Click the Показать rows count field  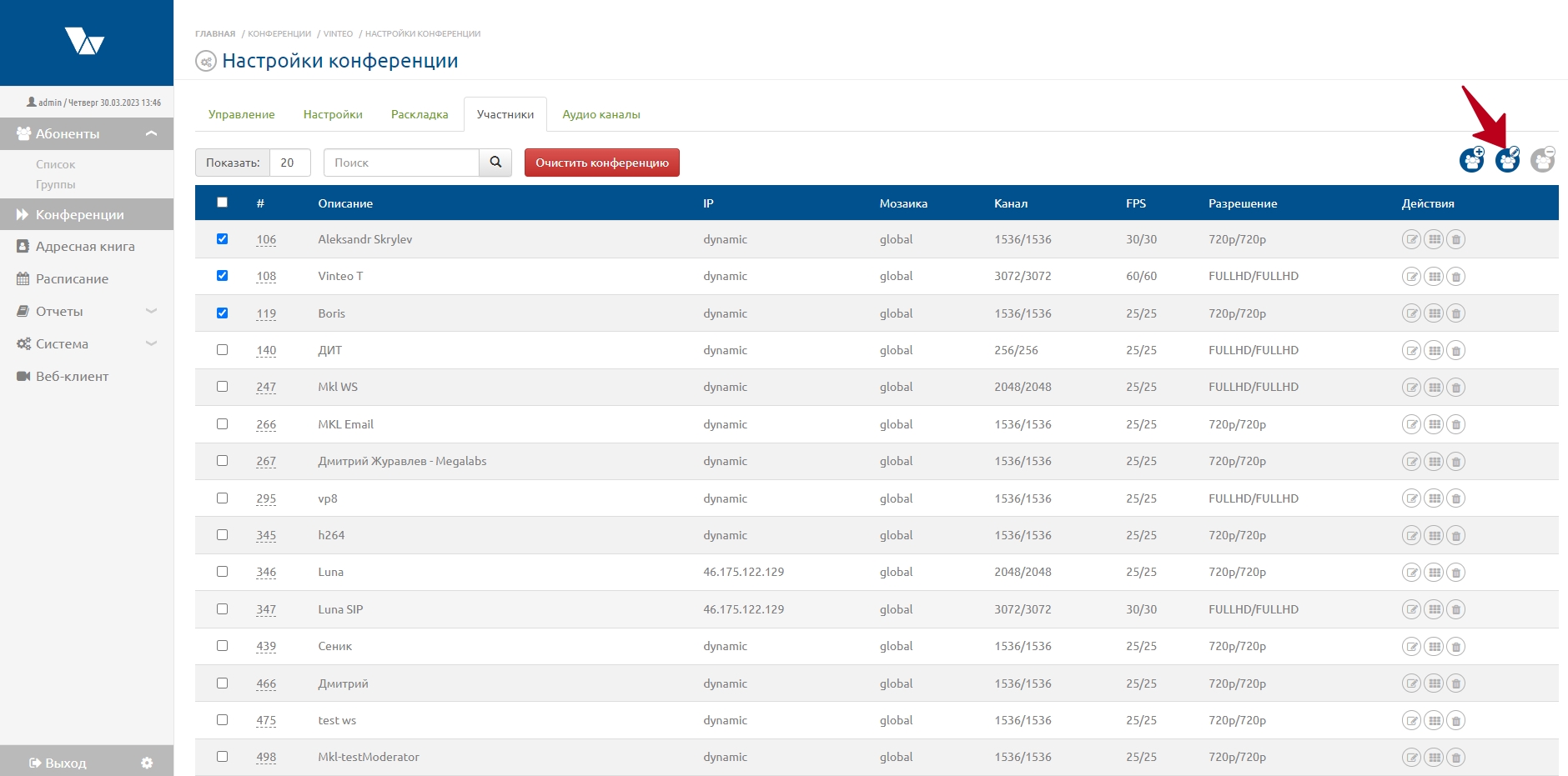pyautogui.click(x=290, y=163)
